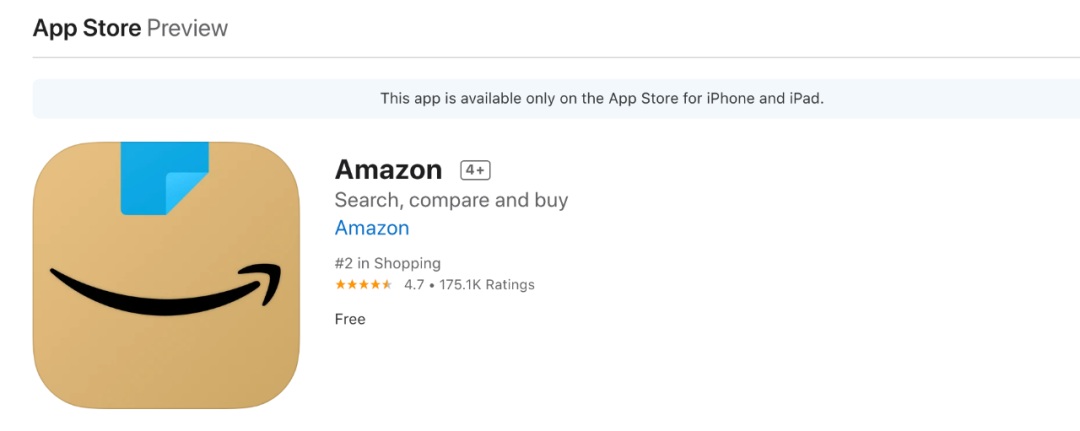Click the 4+ age rating badge
Image resolution: width=1080 pixels, height=431 pixels.
[x=475, y=170]
